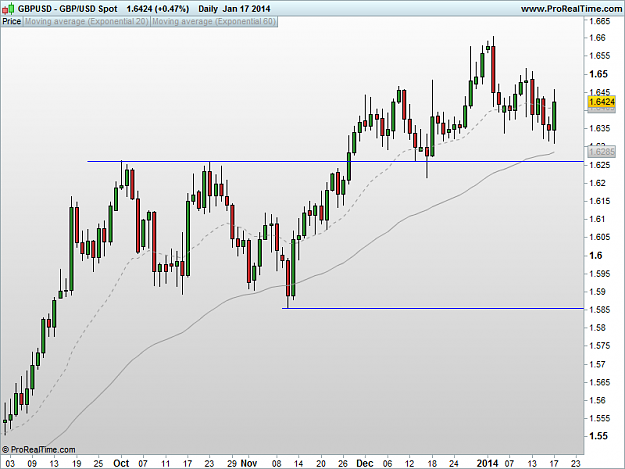Open the www.ProRealTime.com link
This screenshot has height=469, width=625.
coord(571,8)
